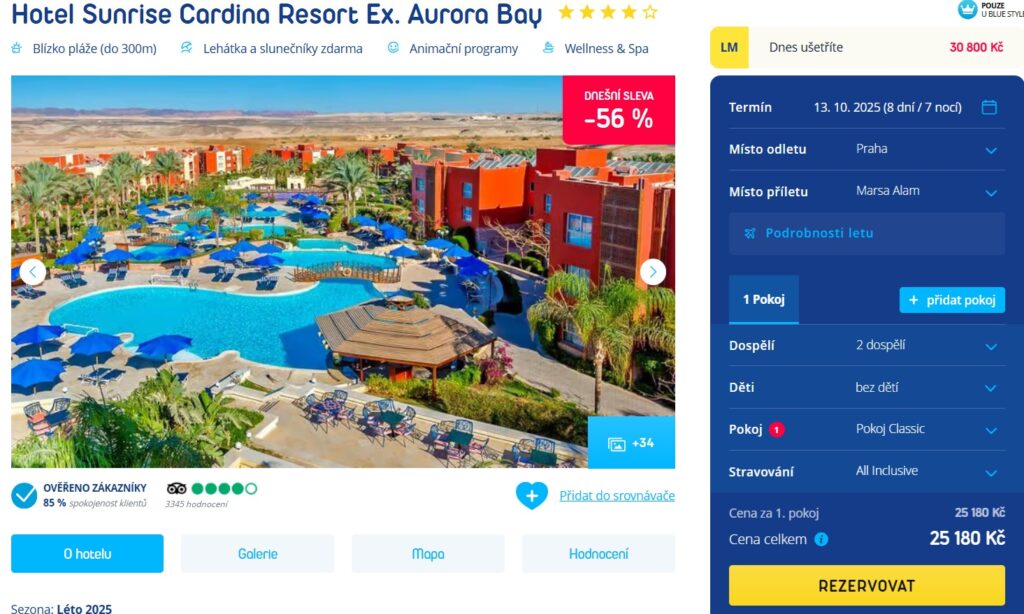1024x614 pixels.
Task: Go to previous hotel photo with left arrow
Action: click(x=33, y=272)
